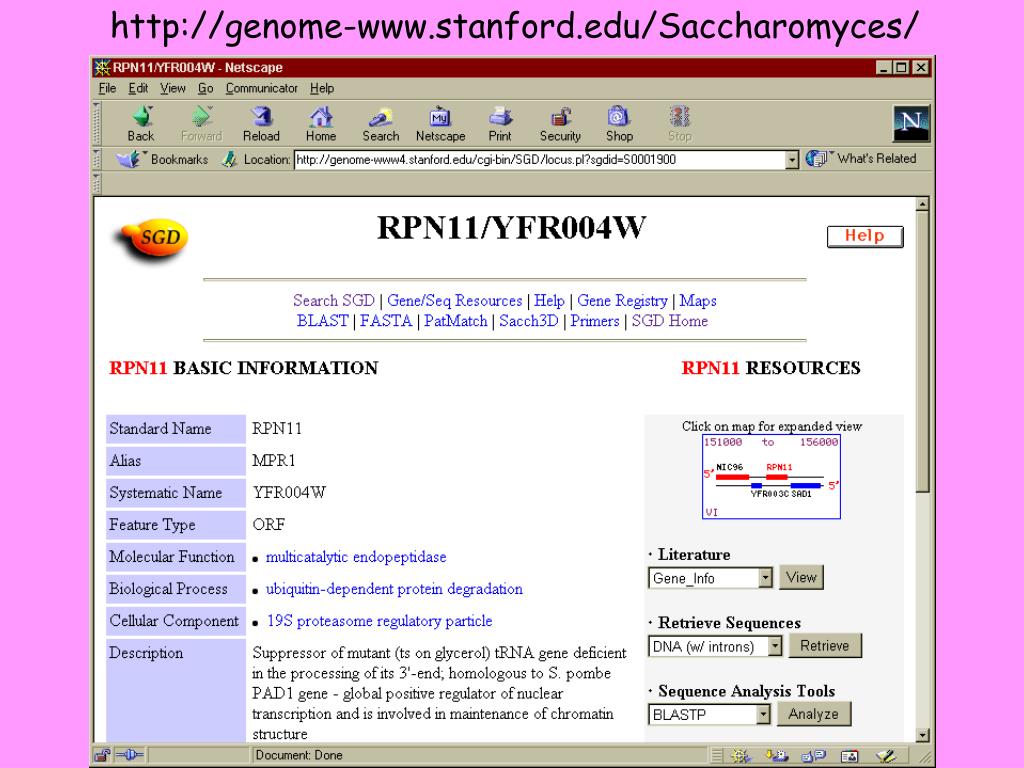Open the Primers link
Viewport: 1024px width, 768px height.
(595, 321)
